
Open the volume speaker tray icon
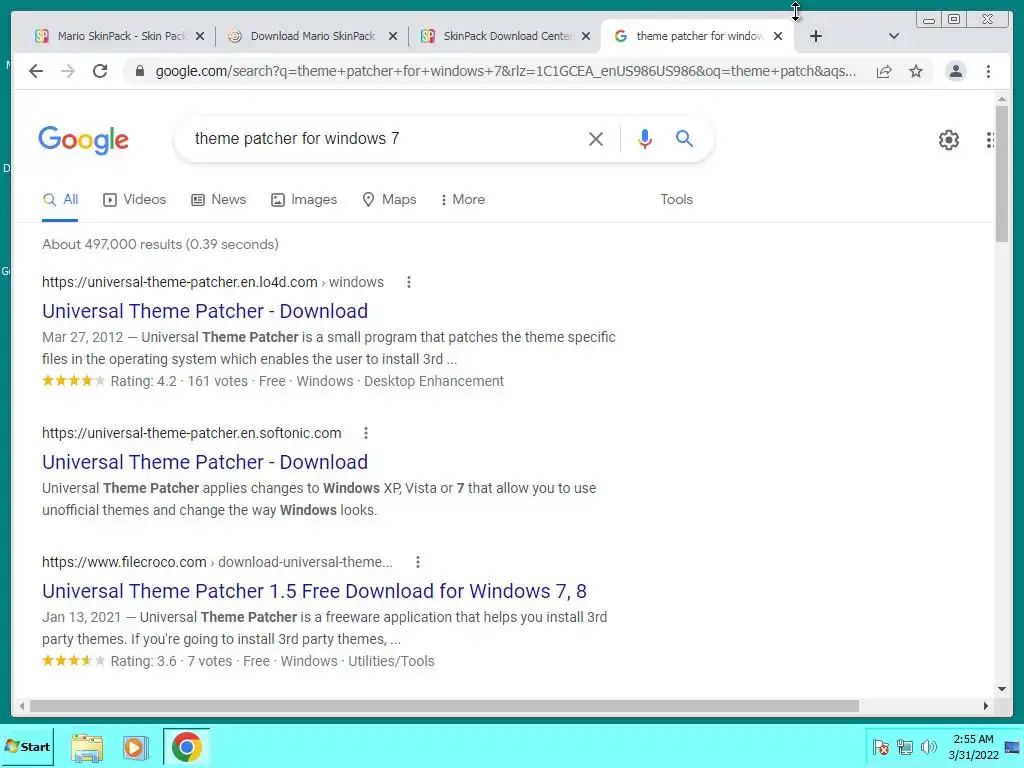tap(928, 747)
